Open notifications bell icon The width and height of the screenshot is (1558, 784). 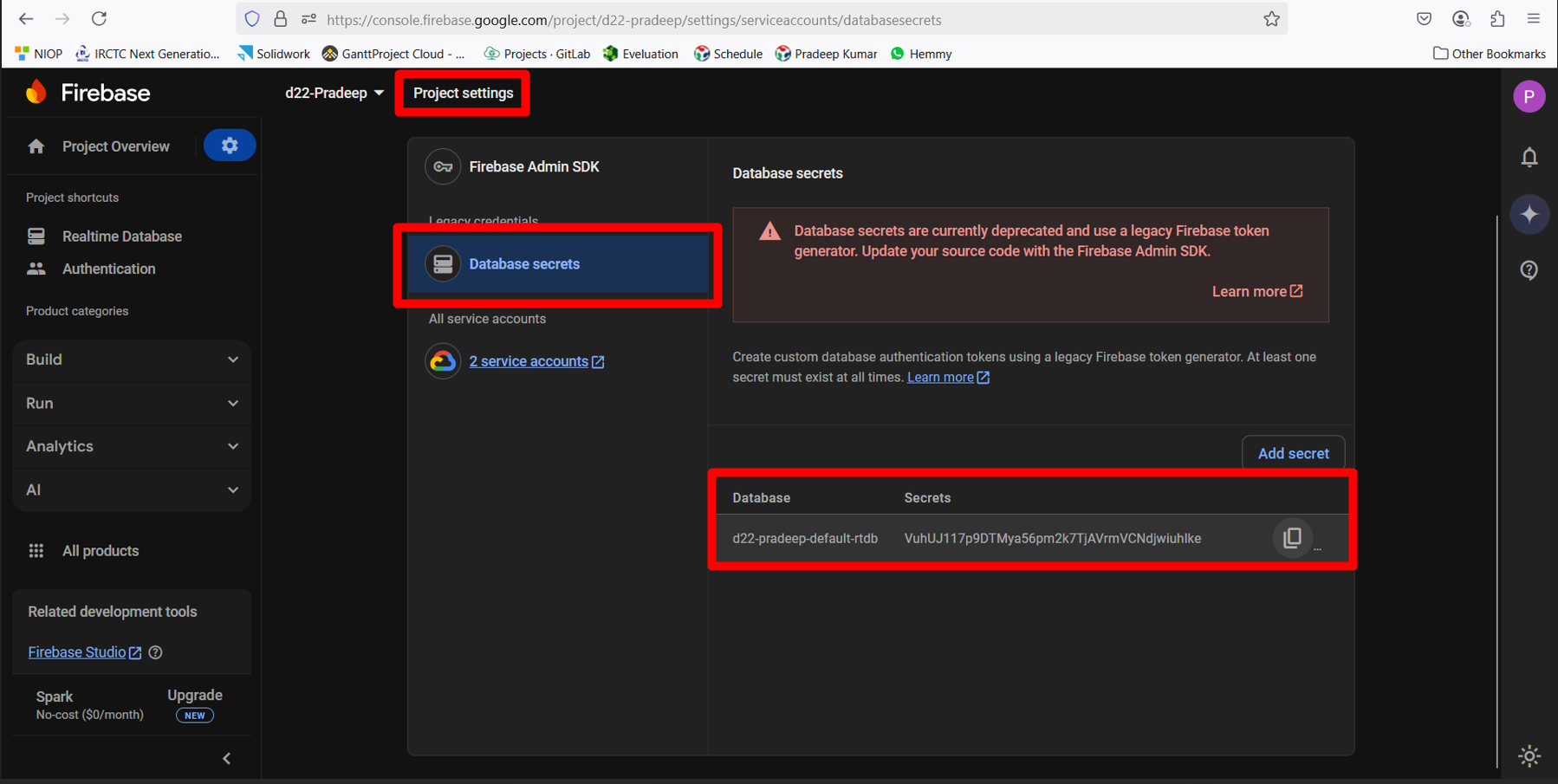coord(1529,157)
